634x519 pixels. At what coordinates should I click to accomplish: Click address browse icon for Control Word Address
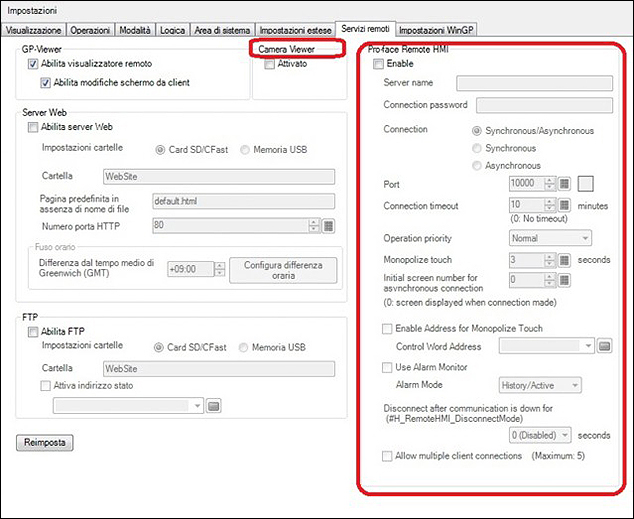(x=604, y=346)
